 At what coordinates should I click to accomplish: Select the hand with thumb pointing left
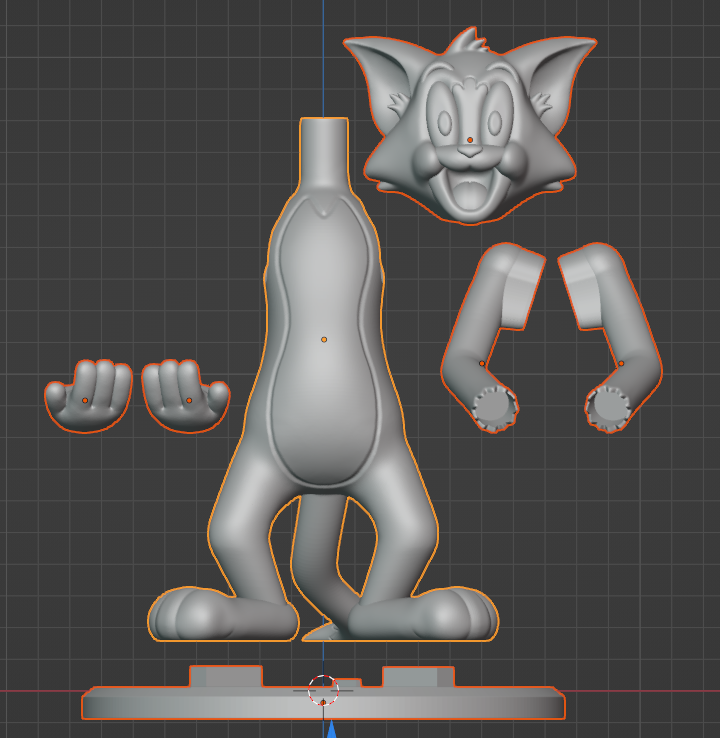coord(88,396)
